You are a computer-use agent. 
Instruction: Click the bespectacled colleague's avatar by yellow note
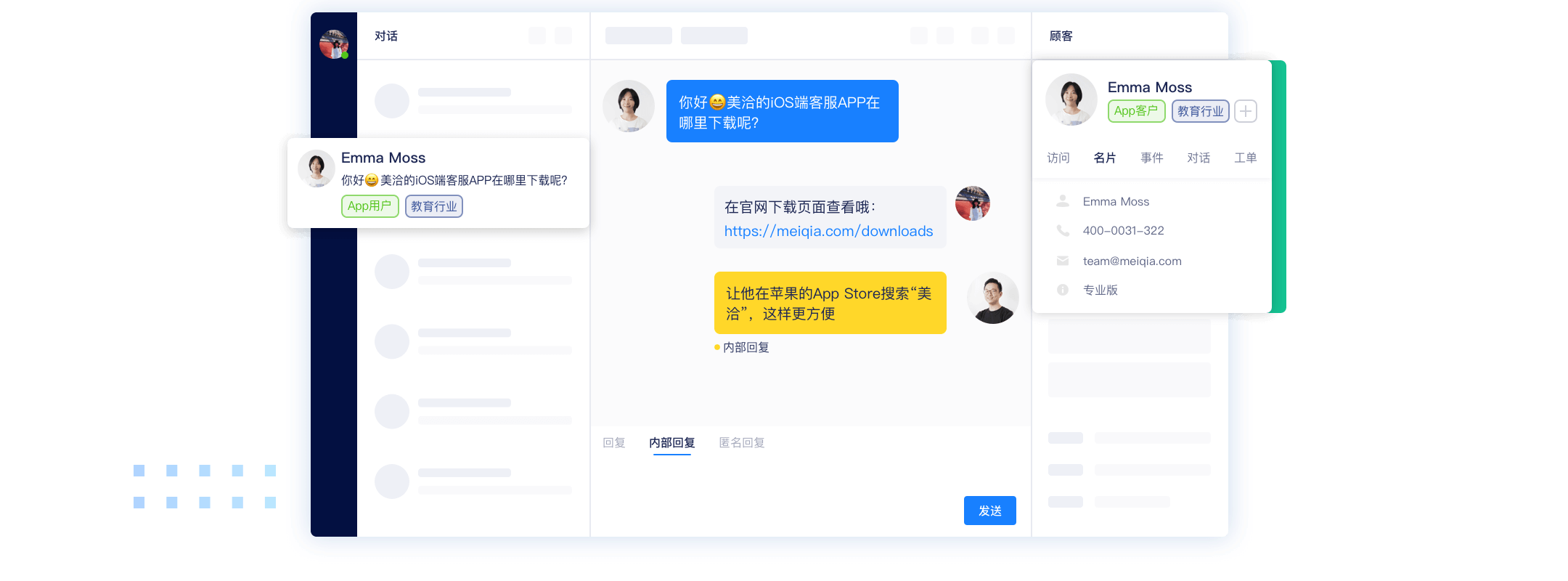pyautogui.click(x=992, y=298)
